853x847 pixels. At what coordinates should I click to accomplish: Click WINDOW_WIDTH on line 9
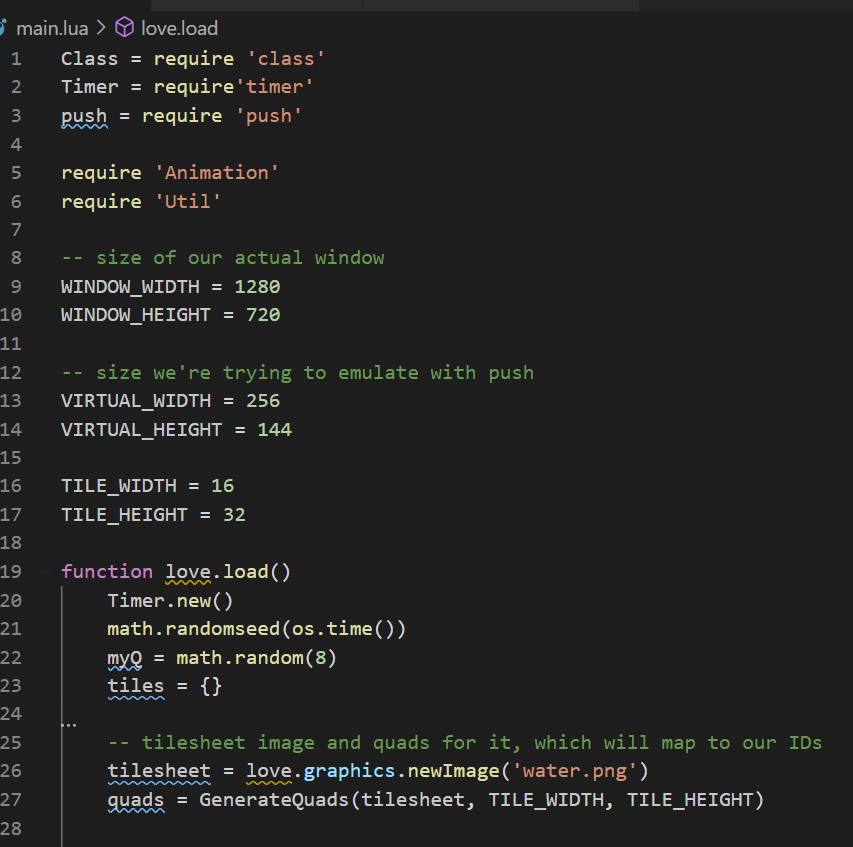(130, 287)
